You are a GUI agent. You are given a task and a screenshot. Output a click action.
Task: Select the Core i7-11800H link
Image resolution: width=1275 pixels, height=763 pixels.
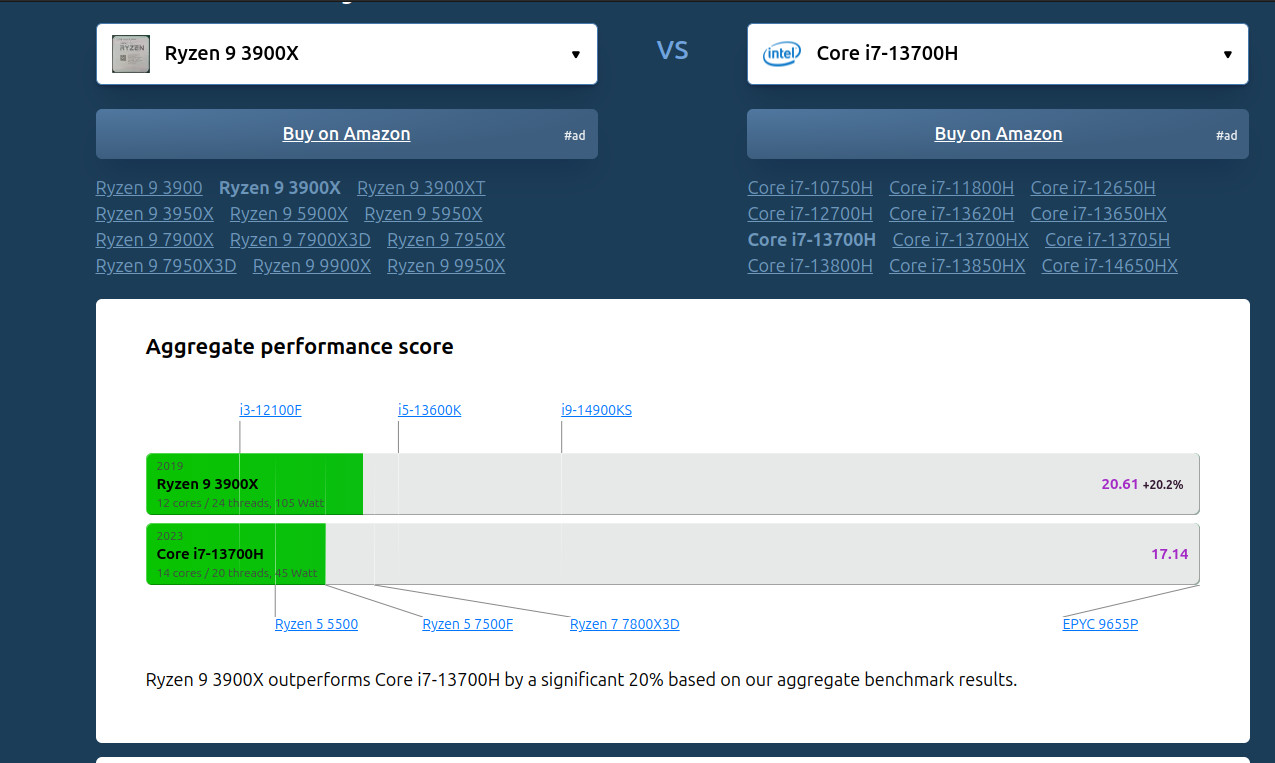point(951,188)
